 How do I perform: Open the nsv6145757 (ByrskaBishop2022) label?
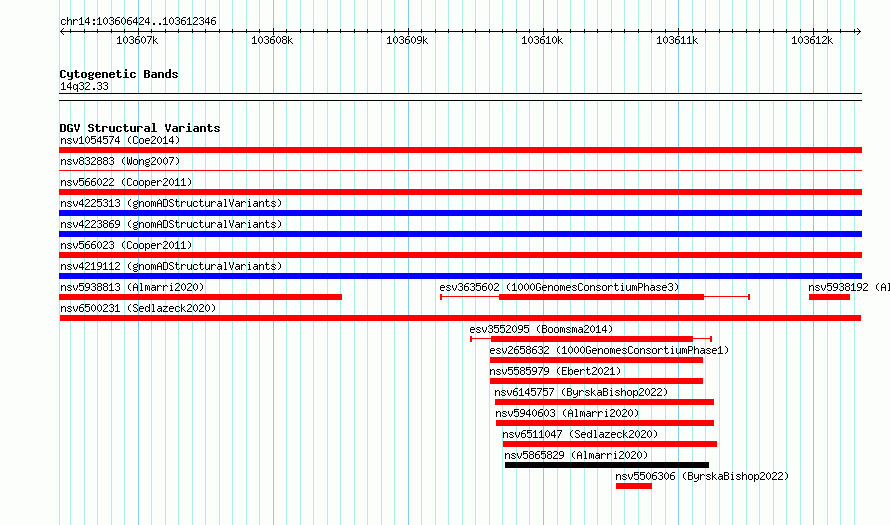click(581, 392)
